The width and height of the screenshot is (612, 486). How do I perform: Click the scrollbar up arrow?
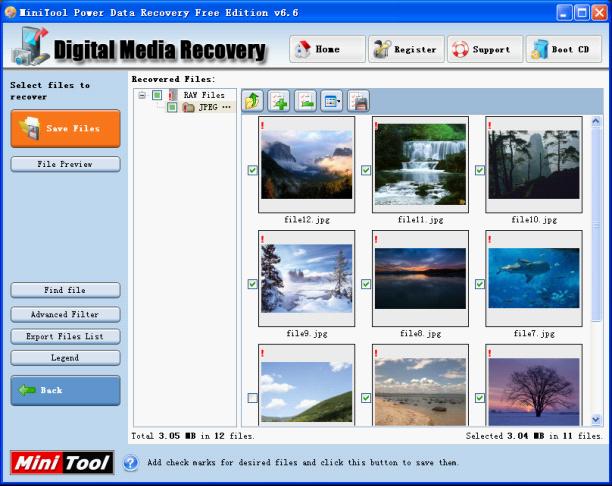click(x=596, y=121)
